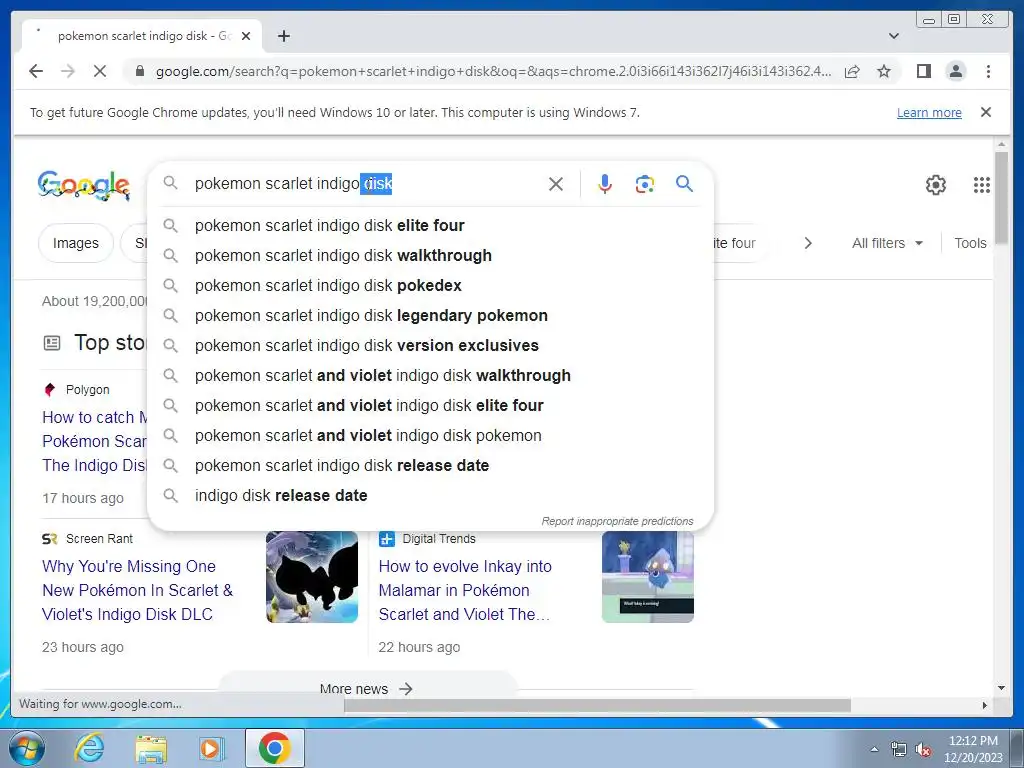
Task: Go to the Google logo homepage
Action: pyautogui.click(x=84, y=185)
